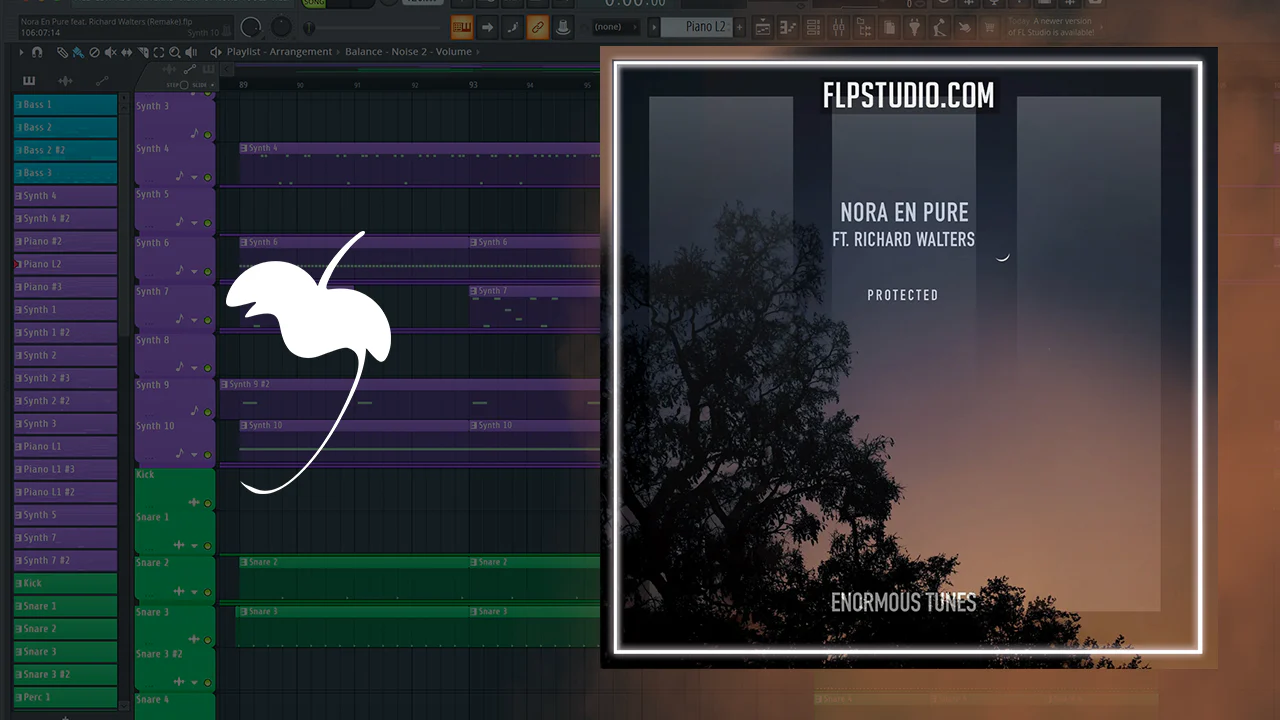Mute the Synth 5 track via its green LED
The height and width of the screenshot is (720, 1280).
click(208, 223)
